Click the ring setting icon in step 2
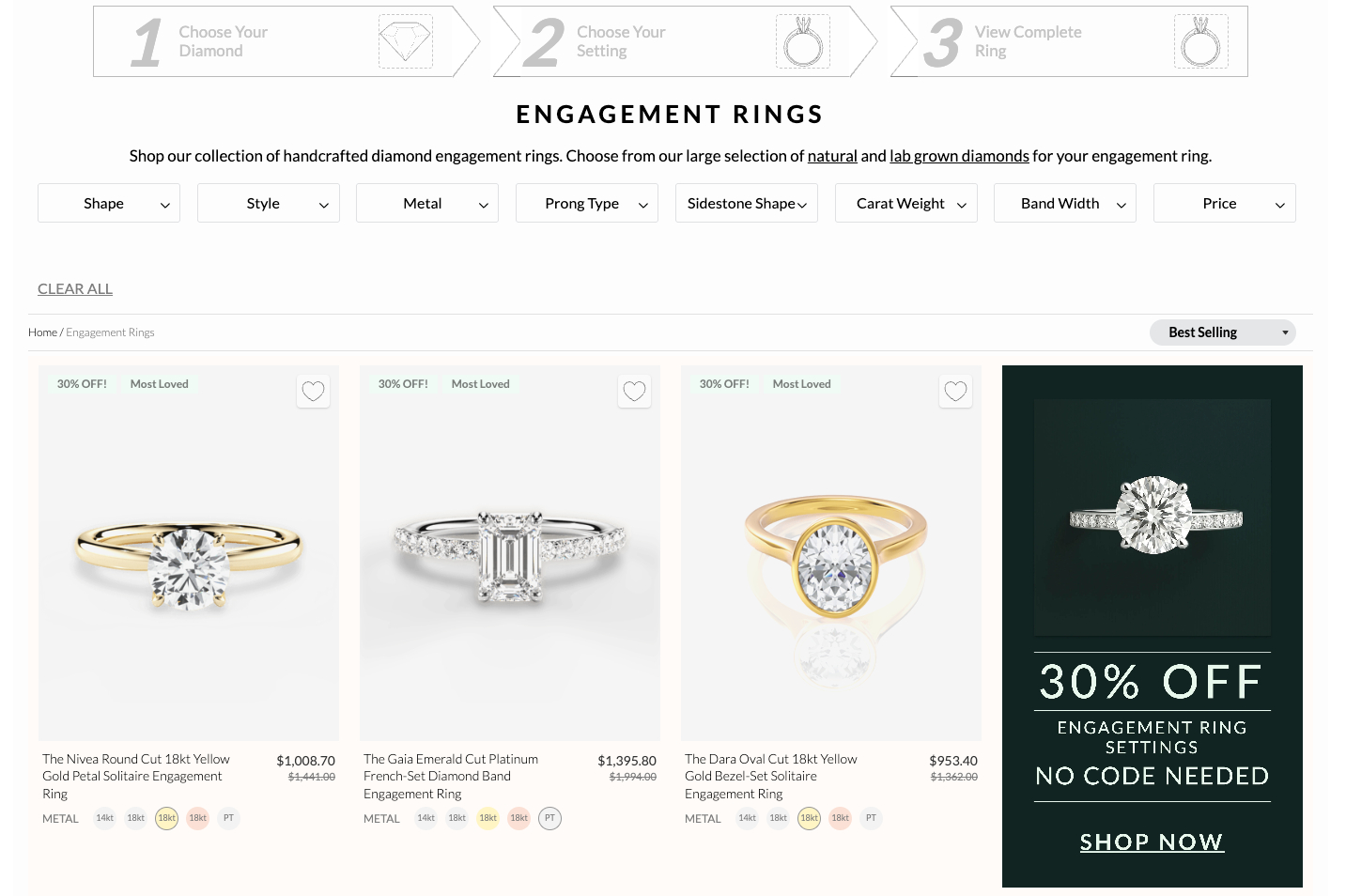1346x896 pixels. tap(803, 41)
